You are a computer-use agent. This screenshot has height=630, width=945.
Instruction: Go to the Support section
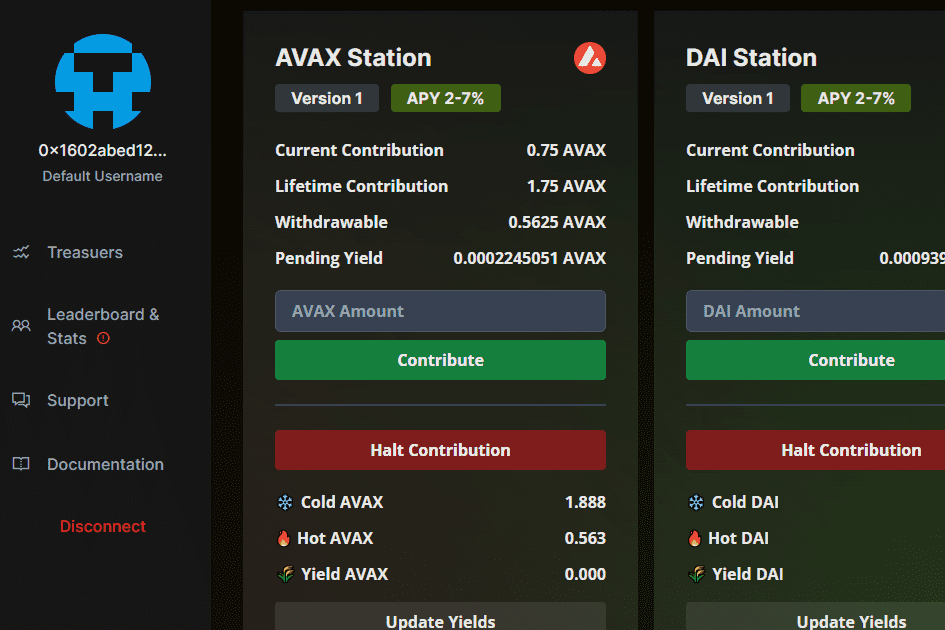click(78, 400)
